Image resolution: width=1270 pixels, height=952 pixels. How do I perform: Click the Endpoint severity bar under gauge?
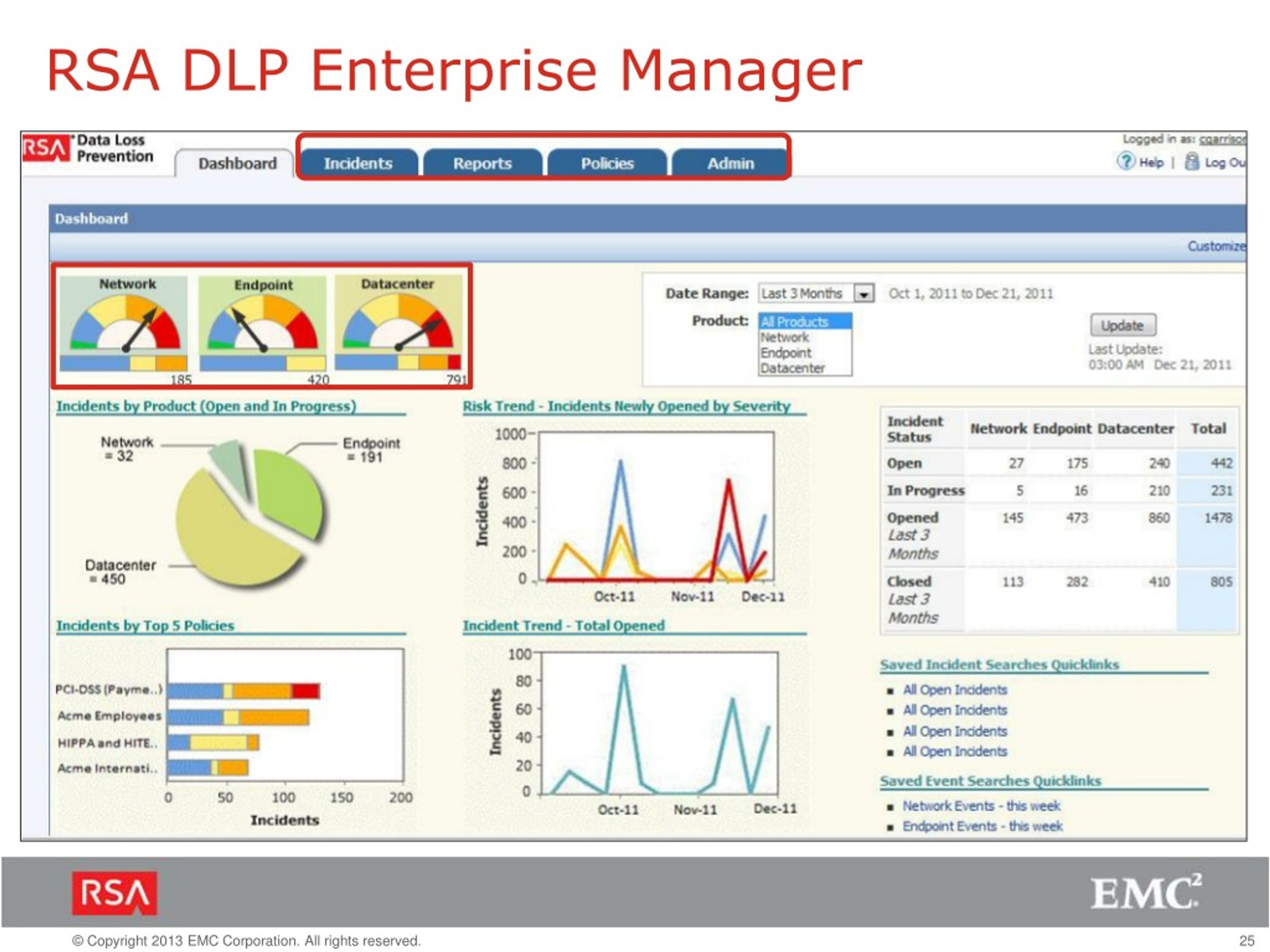click(262, 363)
